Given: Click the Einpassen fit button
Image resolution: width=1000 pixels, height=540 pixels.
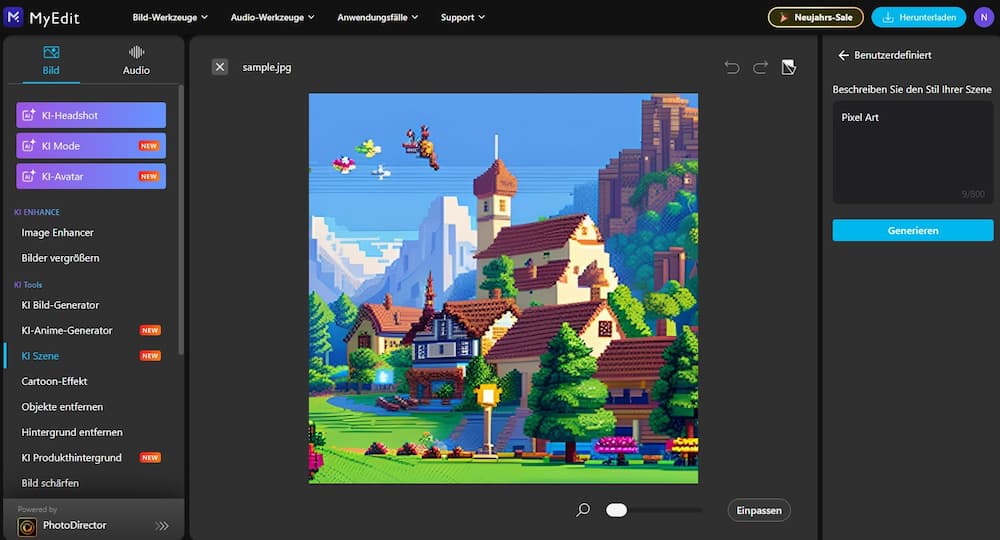Looking at the screenshot, I should coord(759,511).
